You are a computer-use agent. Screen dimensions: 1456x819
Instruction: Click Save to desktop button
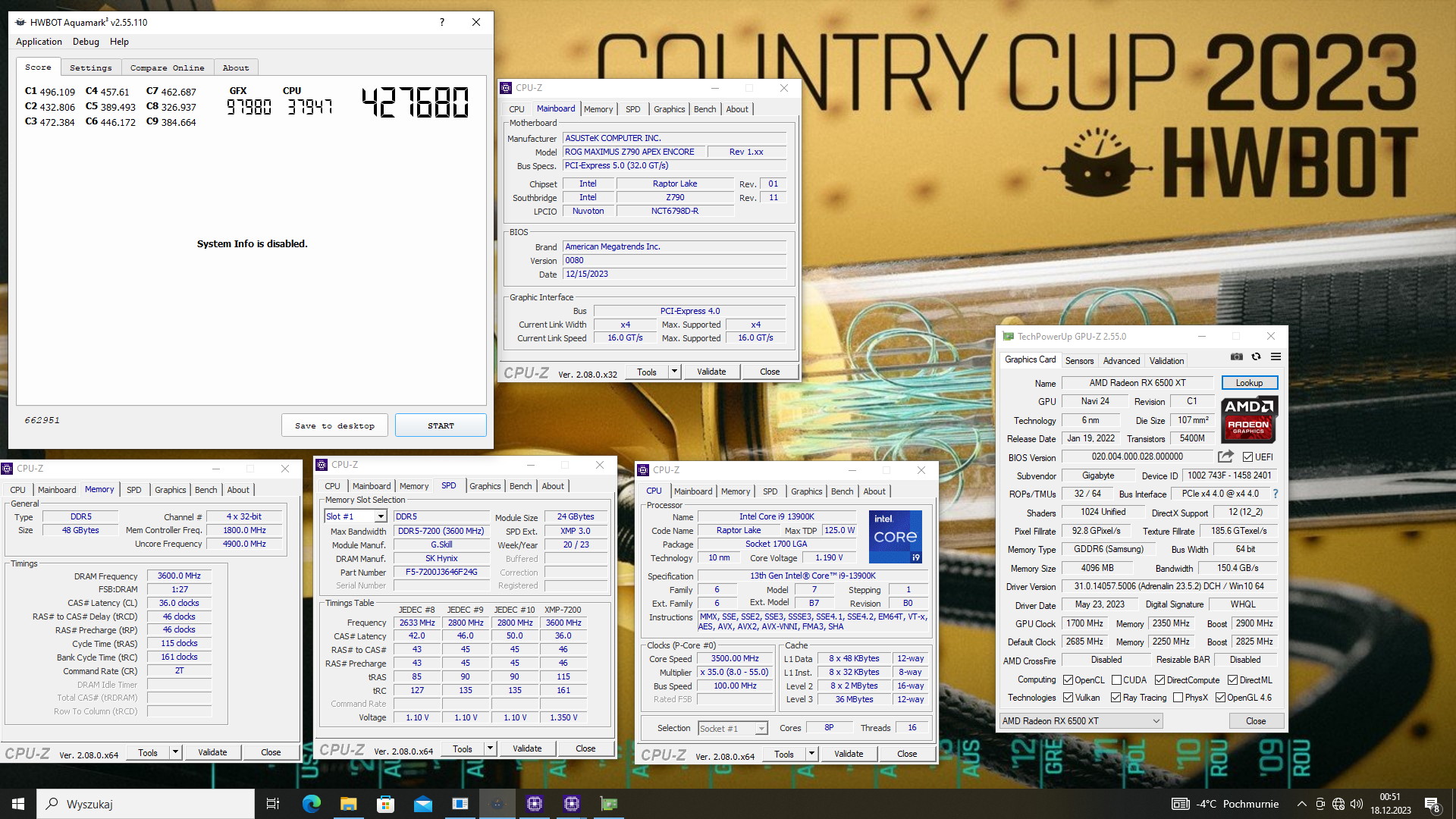[x=334, y=425]
